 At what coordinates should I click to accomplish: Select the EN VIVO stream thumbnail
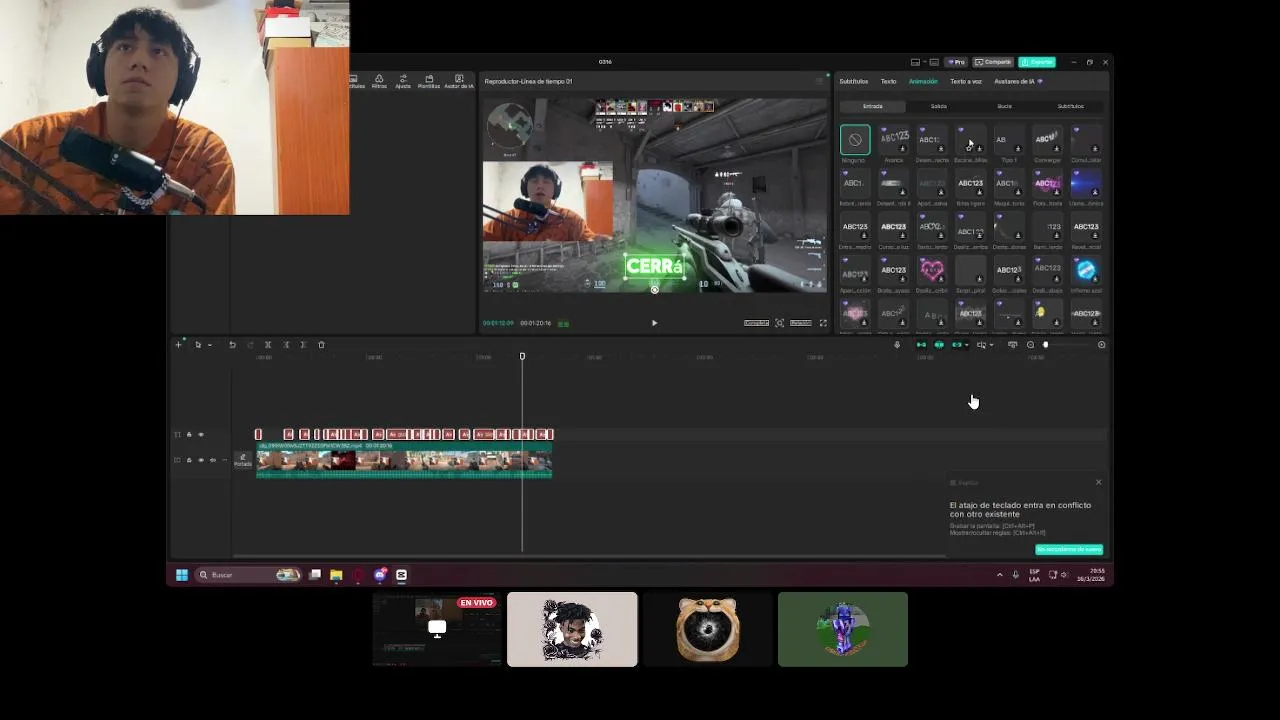[437, 629]
